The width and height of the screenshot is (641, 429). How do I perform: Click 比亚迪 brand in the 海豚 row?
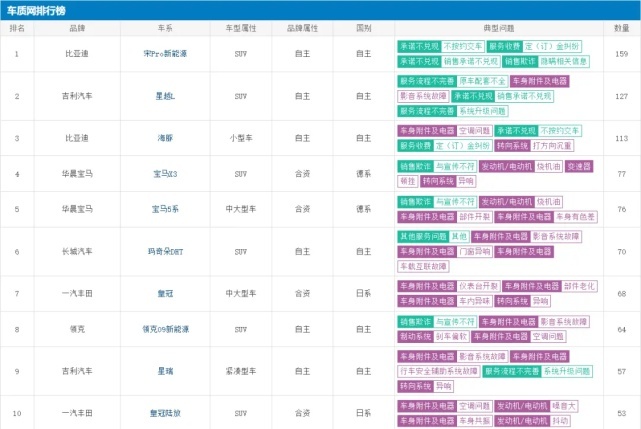tap(77, 138)
